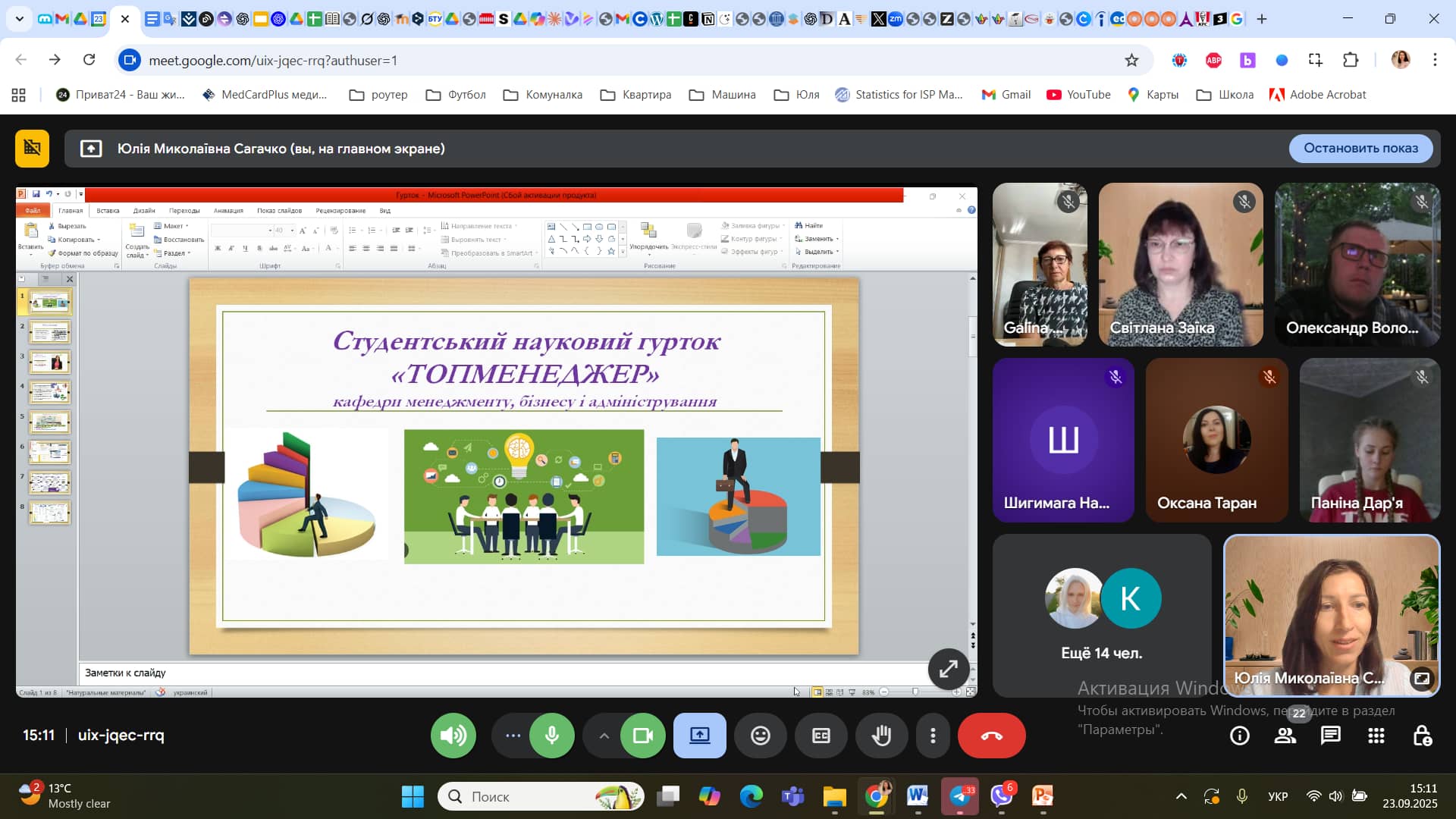Open the YouTube bookmark
This screenshot has width=1456, height=819.
[x=1078, y=95]
